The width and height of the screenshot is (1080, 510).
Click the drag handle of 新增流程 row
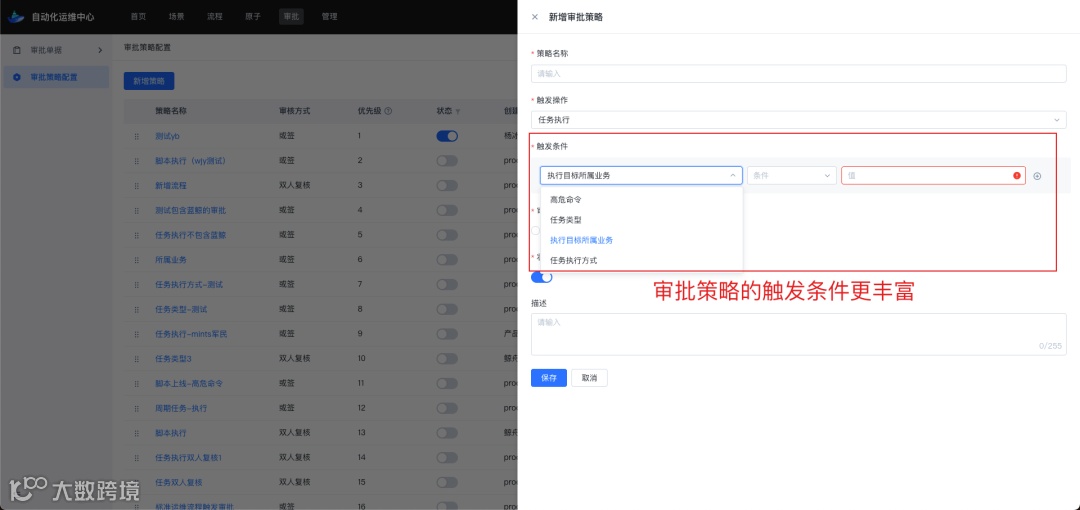coord(136,186)
